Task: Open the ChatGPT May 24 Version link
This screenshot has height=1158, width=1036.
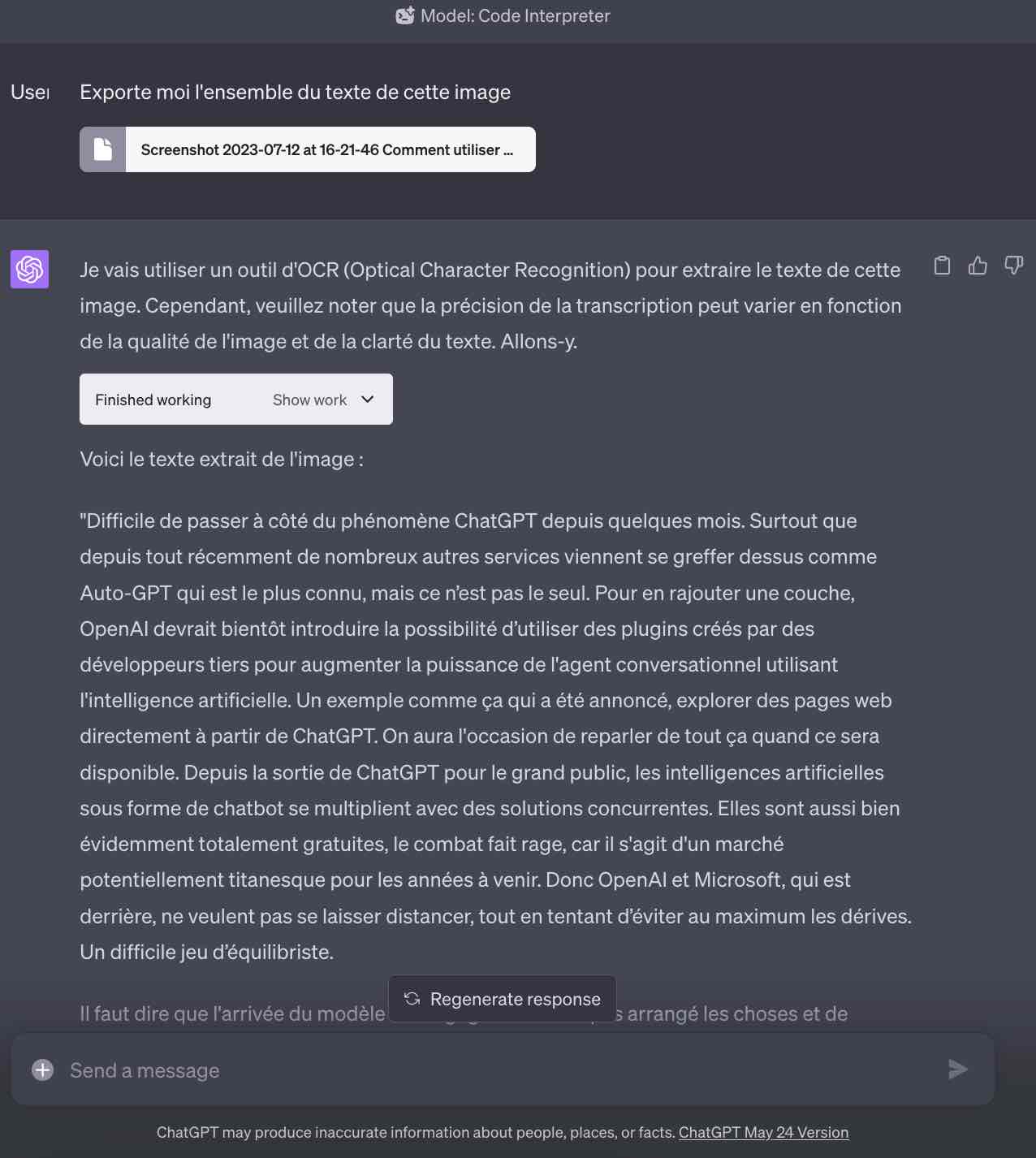Action: (764, 1132)
